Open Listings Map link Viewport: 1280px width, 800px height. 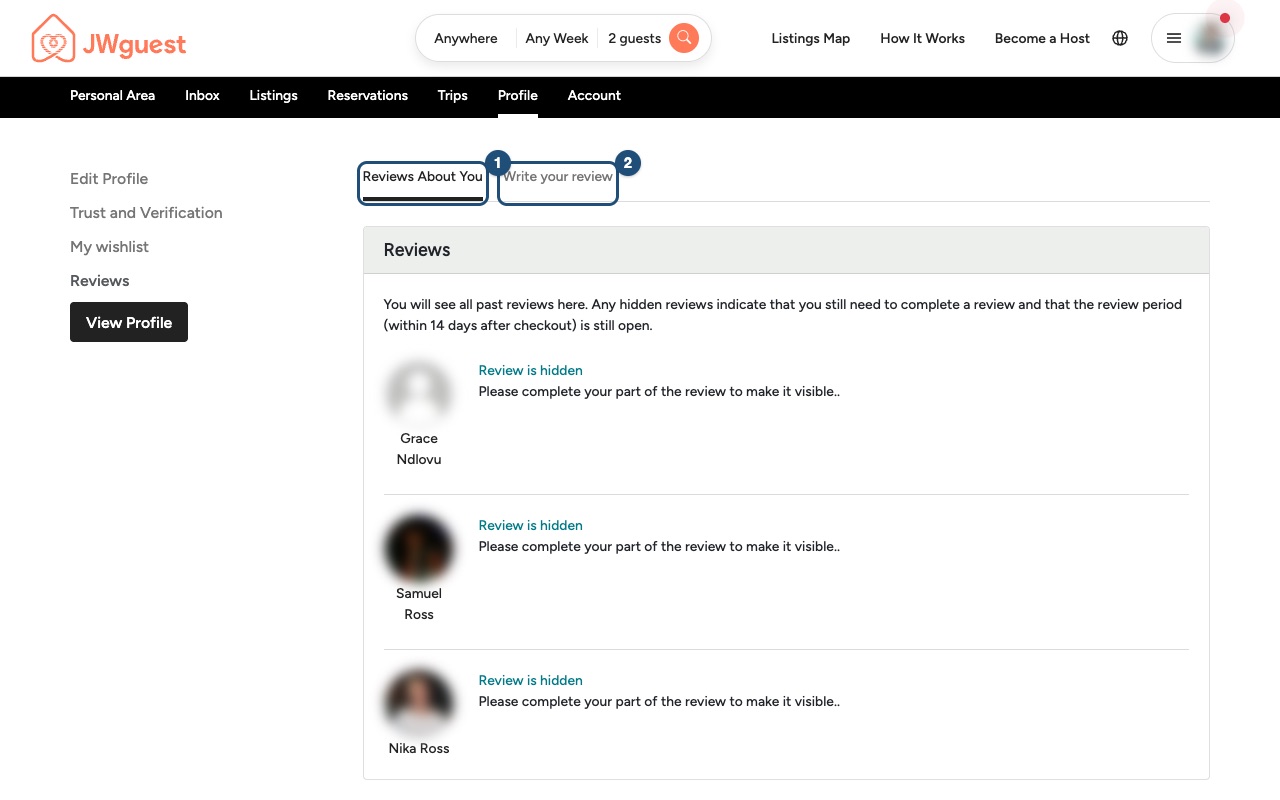tap(811, 38)
